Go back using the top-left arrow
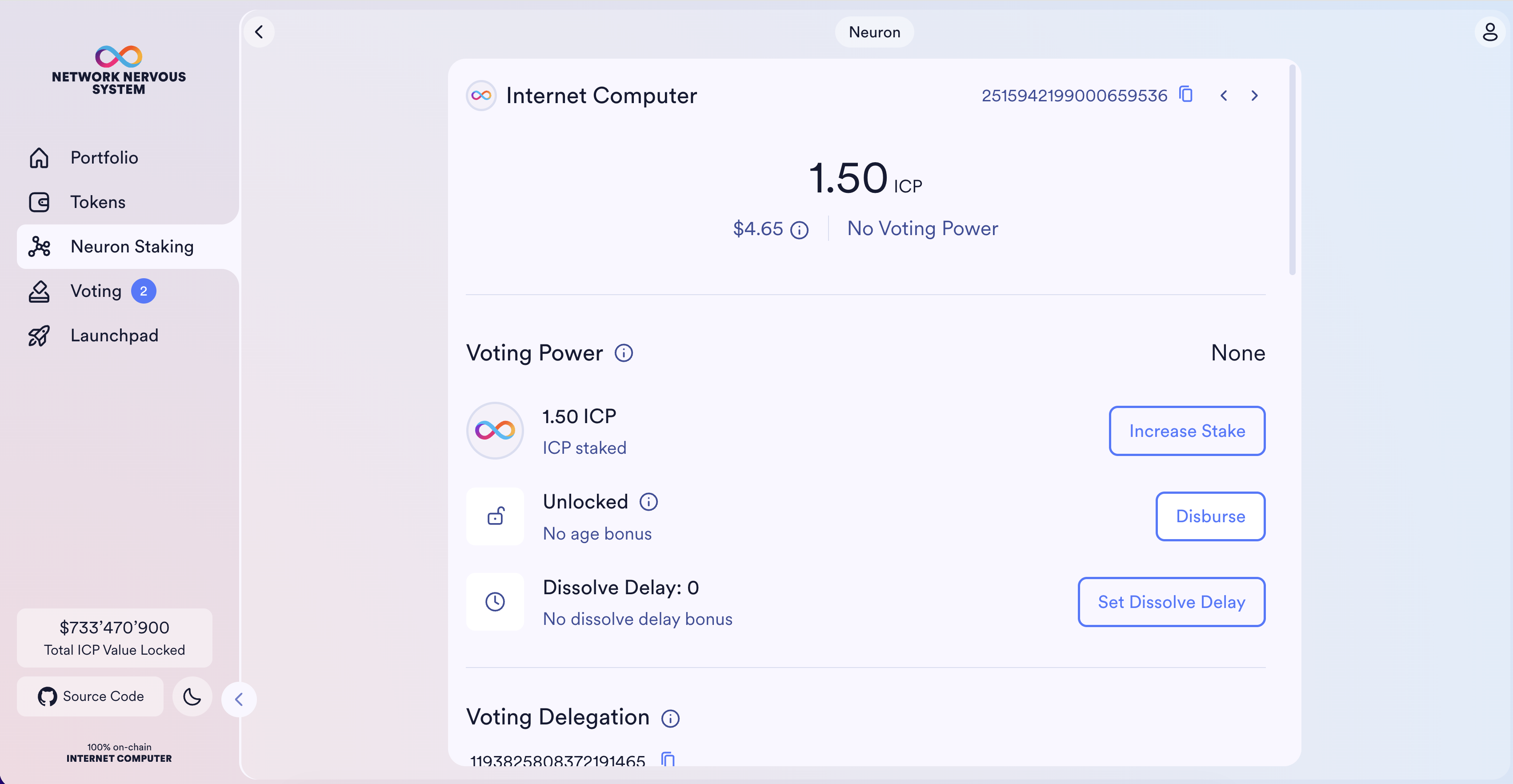The height and width of the screenshot is (784, 1513). click(259, 32)
